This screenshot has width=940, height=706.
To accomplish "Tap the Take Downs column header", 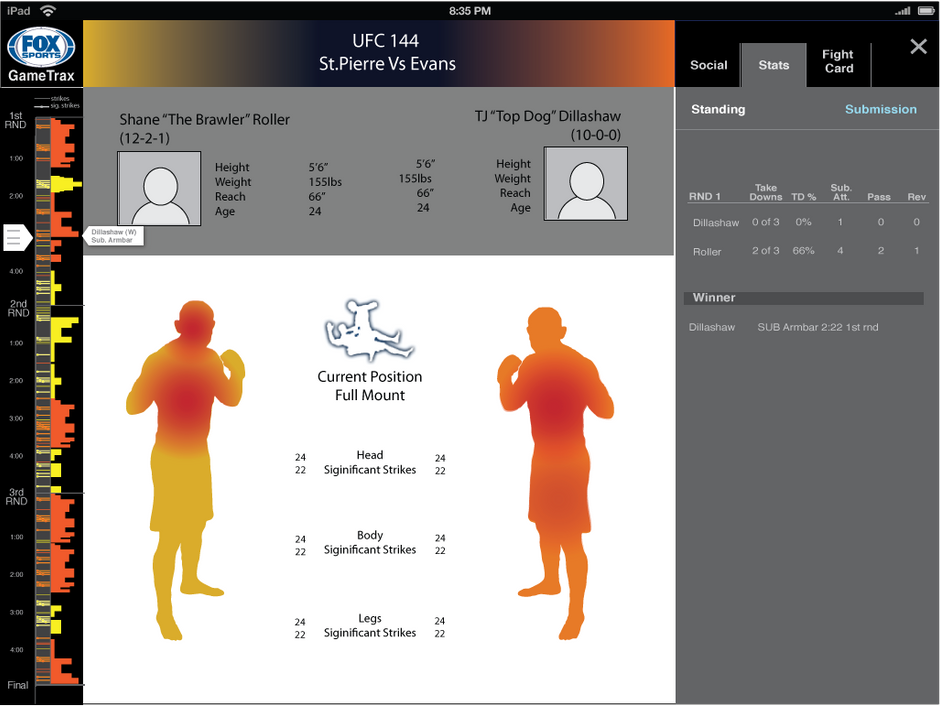I will coord(766,192).
